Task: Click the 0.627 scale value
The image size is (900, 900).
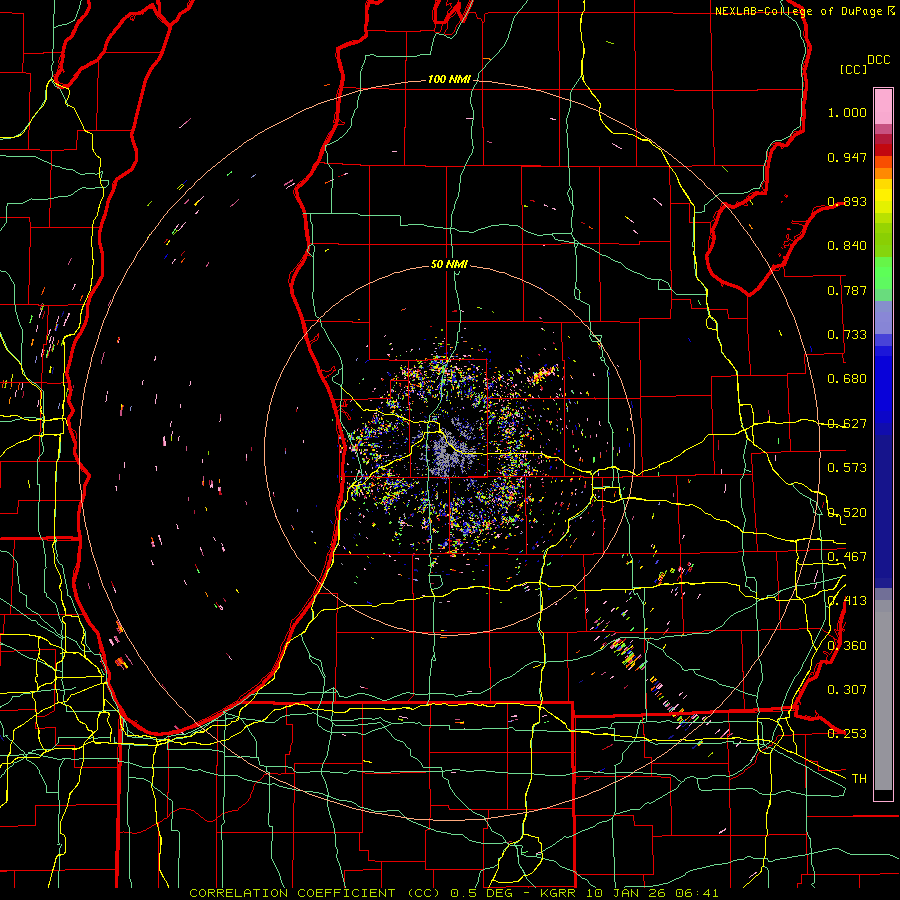Action: click(847, 424)
